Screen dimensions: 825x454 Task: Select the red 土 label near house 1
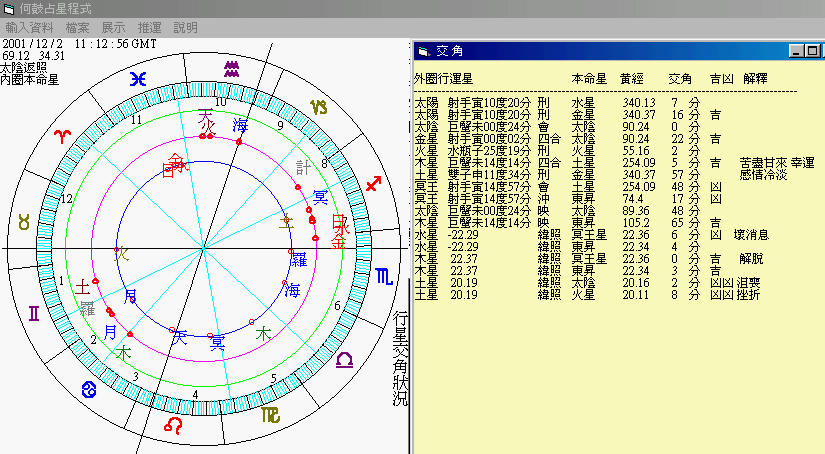click(x=83, y=287)
